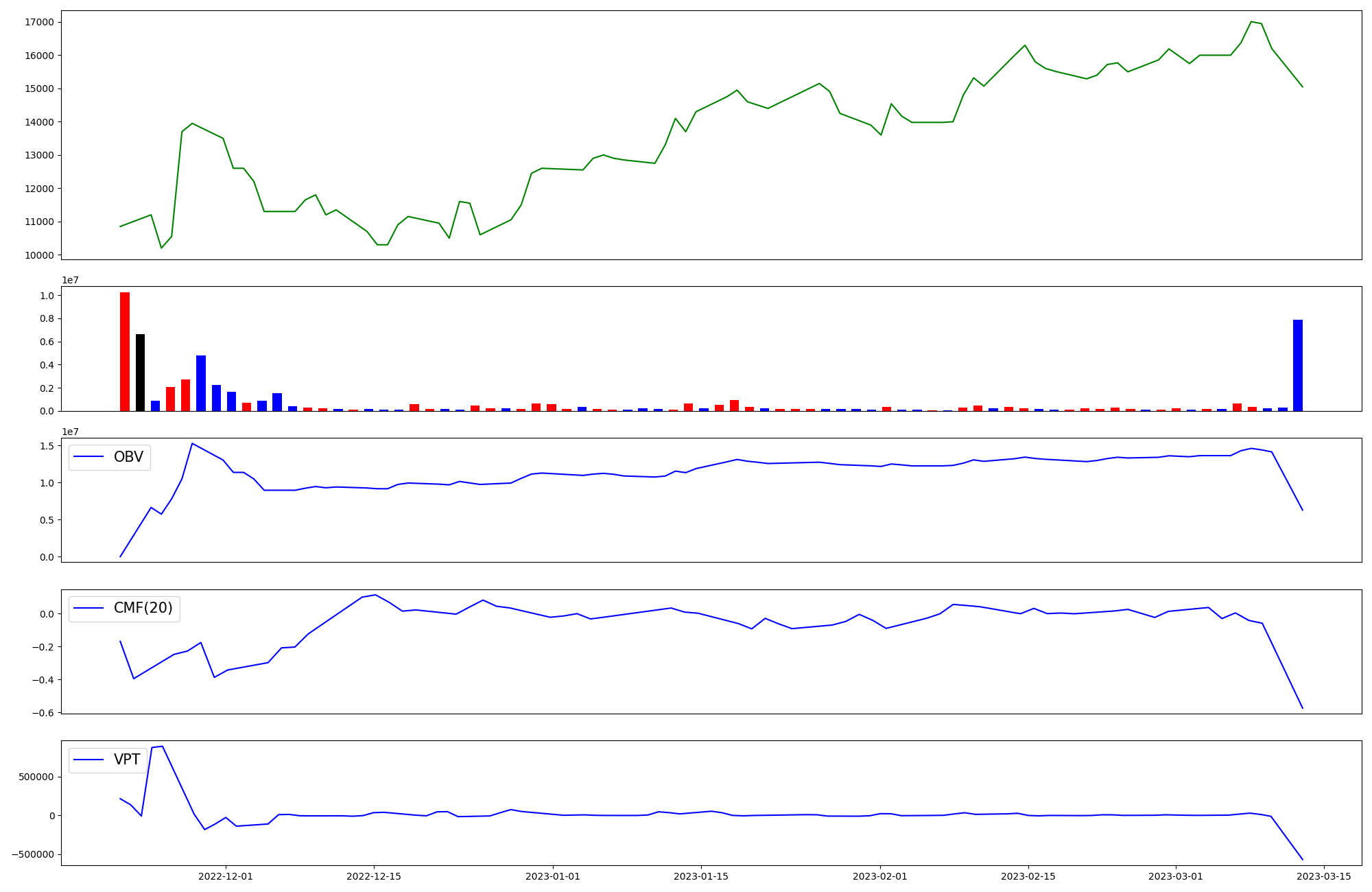The image size is (1372, 892).
Task: Click the 10000 price axis label
Action: pyautogui.click(x=38, y=255)
